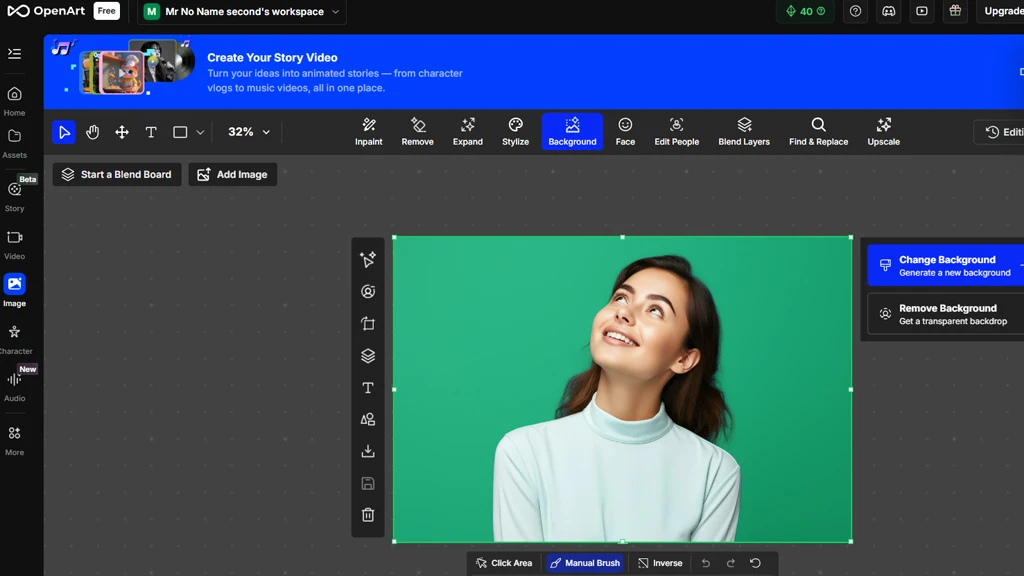
Task: Expand the shape tool dropdown arrow
Action: (200, 132)
